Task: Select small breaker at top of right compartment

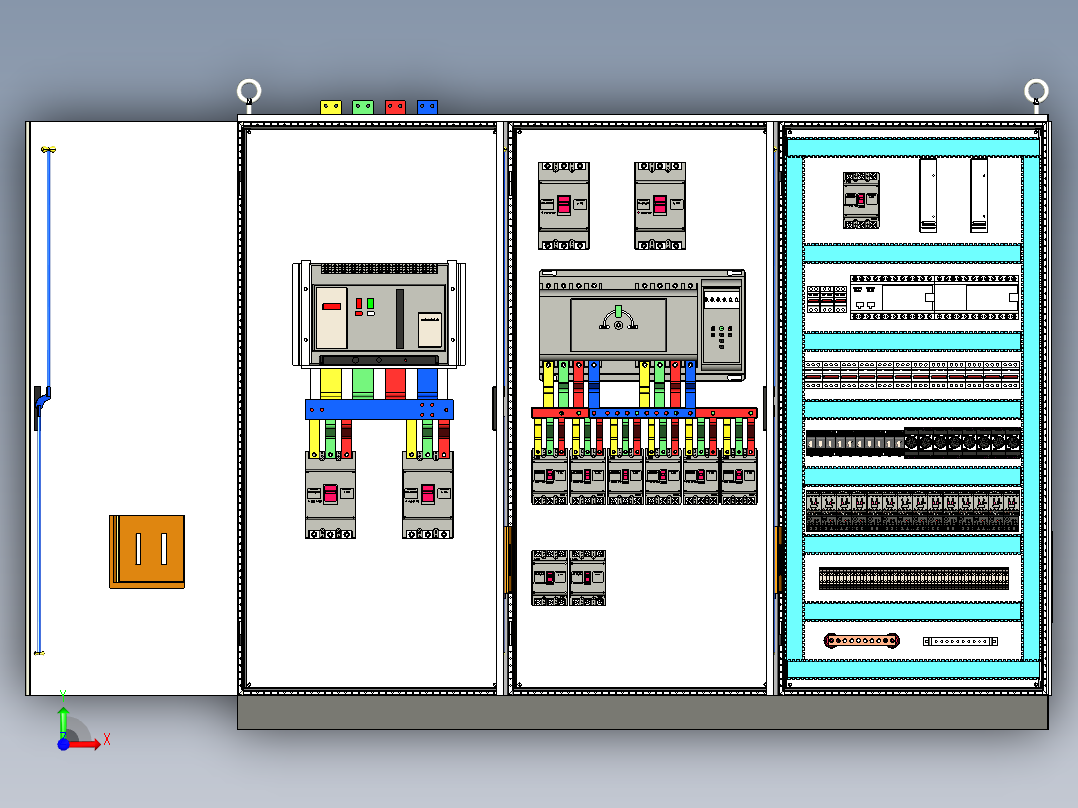Action: coord(861,200)
